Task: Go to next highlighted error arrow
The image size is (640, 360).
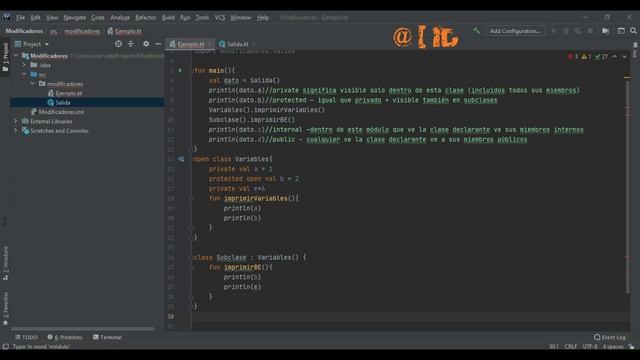Action: (x=624, y=57)
